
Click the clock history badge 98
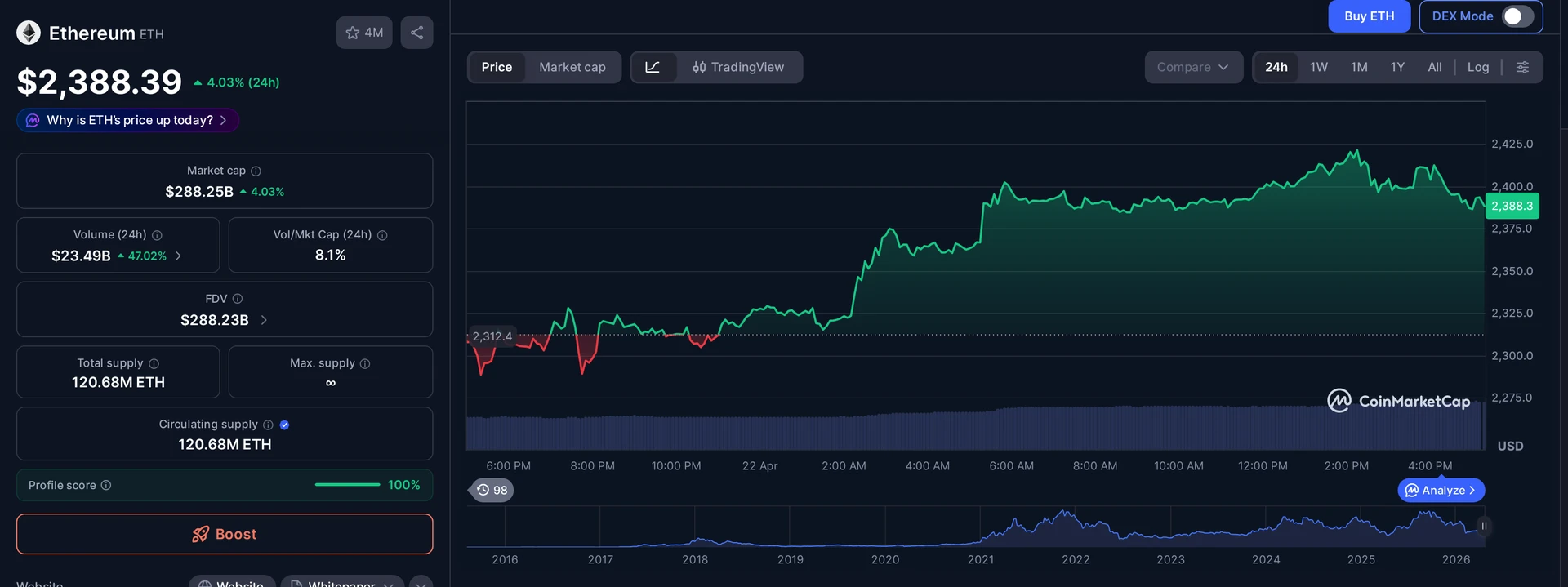[x=492, y=490]
